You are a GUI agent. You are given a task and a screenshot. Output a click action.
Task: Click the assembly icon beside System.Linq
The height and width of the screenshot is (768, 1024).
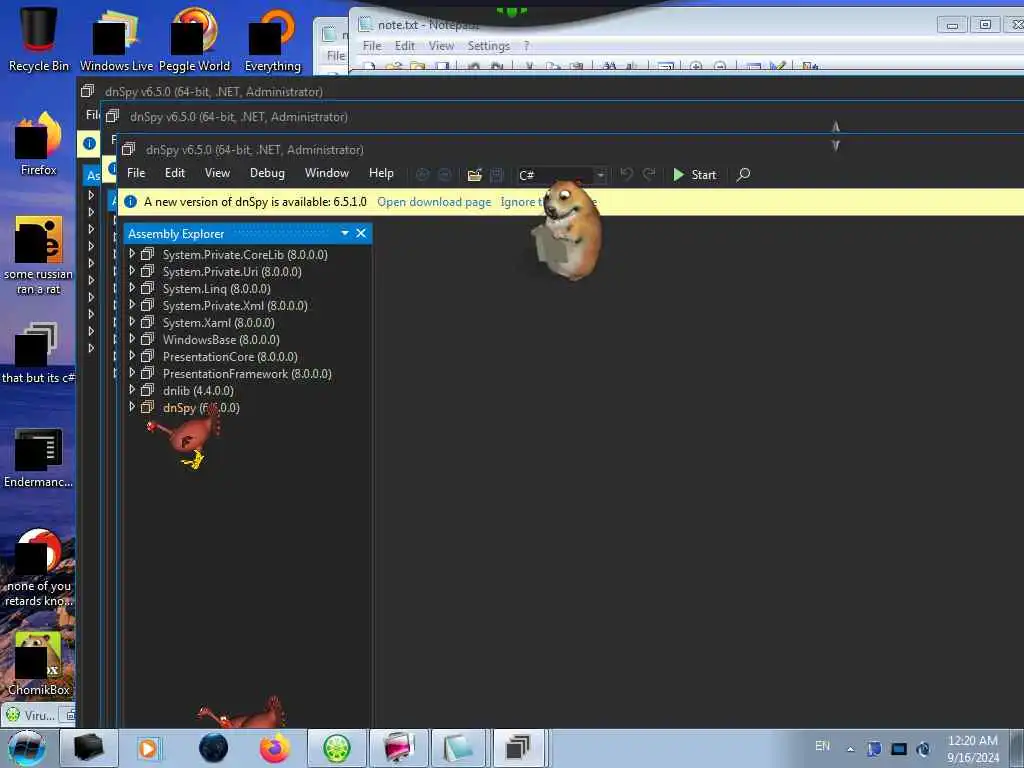tap(148, 287)
